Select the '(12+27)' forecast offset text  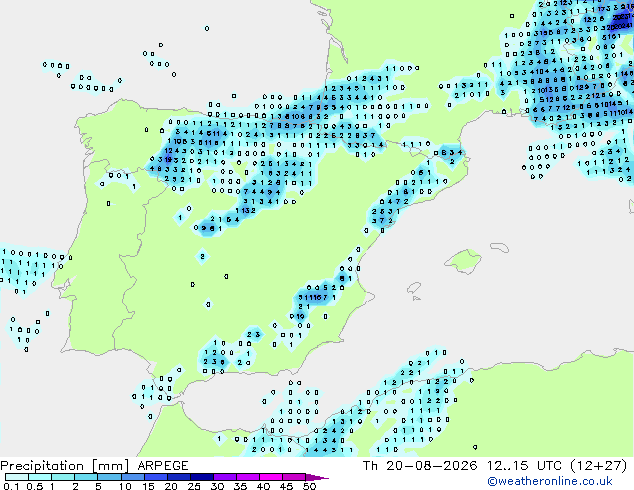[x=599, y=466]
